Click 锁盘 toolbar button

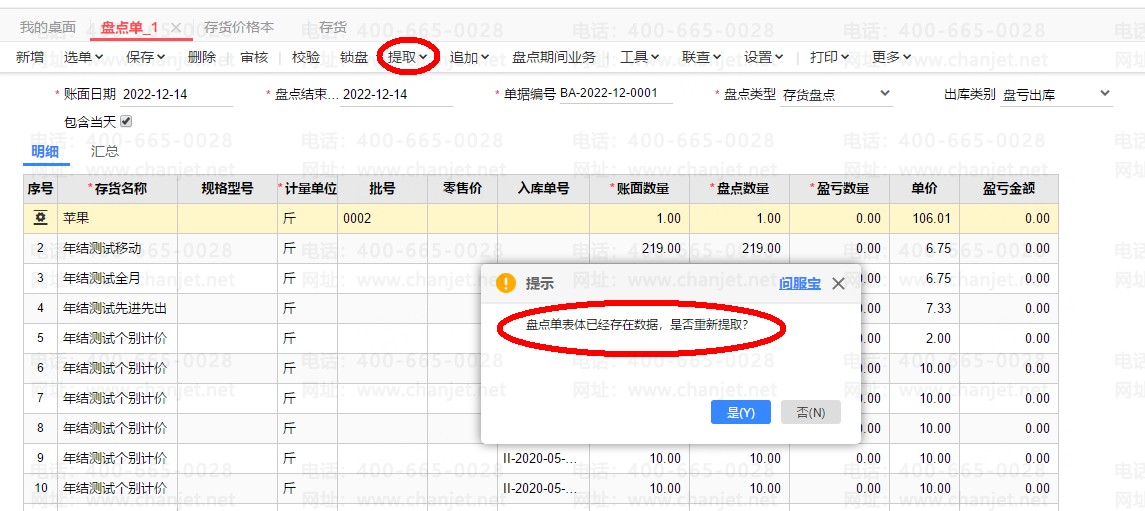(x=354, y=57)
